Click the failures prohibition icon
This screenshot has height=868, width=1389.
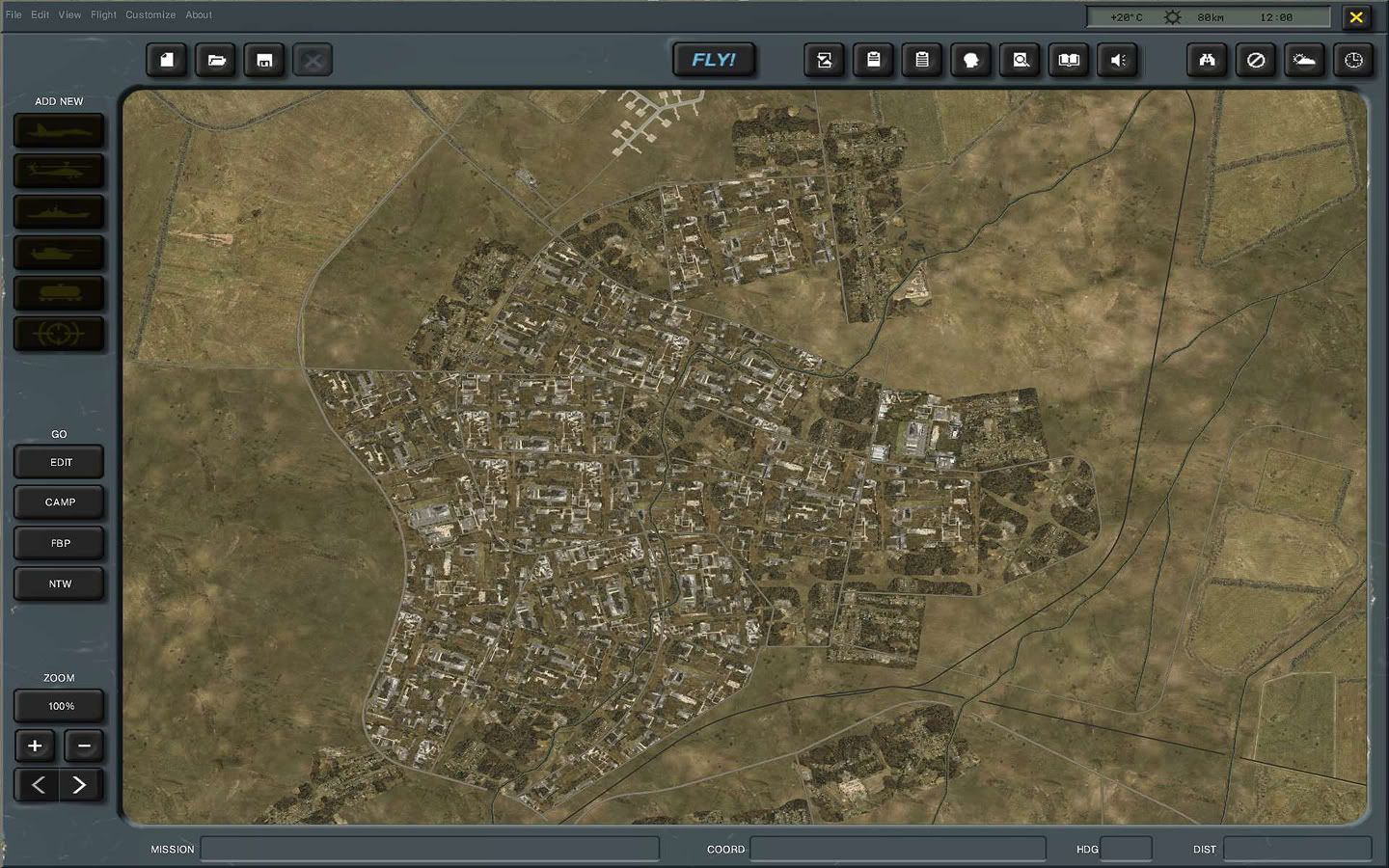coord(1255,60)
